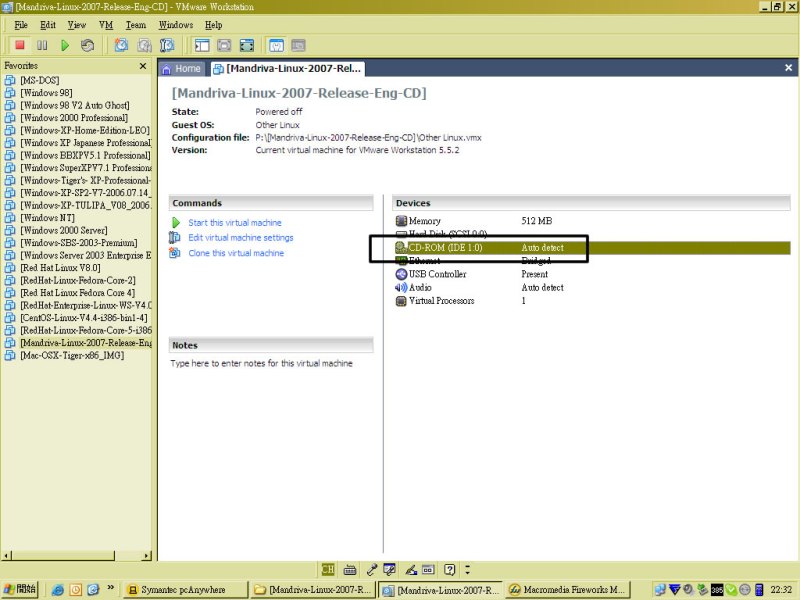This screenshot has height=600, width=800.
Task: Close the Favorites sidebar panel
Action: pyautogui.click(x=142, y=66)
